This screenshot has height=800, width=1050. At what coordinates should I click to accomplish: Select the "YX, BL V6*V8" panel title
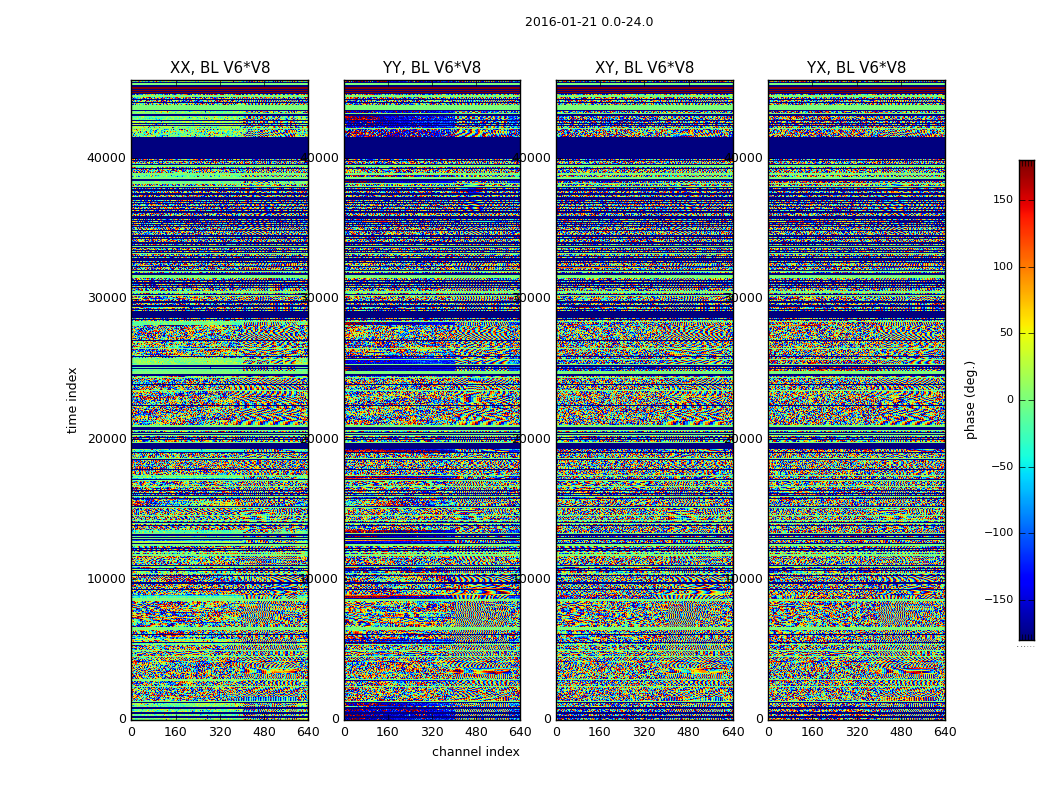(x=856, y=68)
